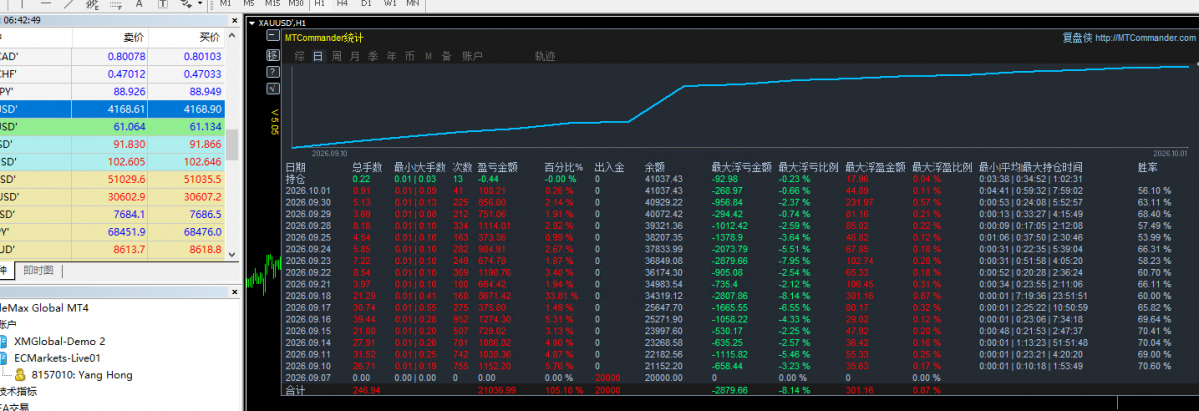Select EA交易 in Navigator tree

pyautogui.click(x=15, y=406)
